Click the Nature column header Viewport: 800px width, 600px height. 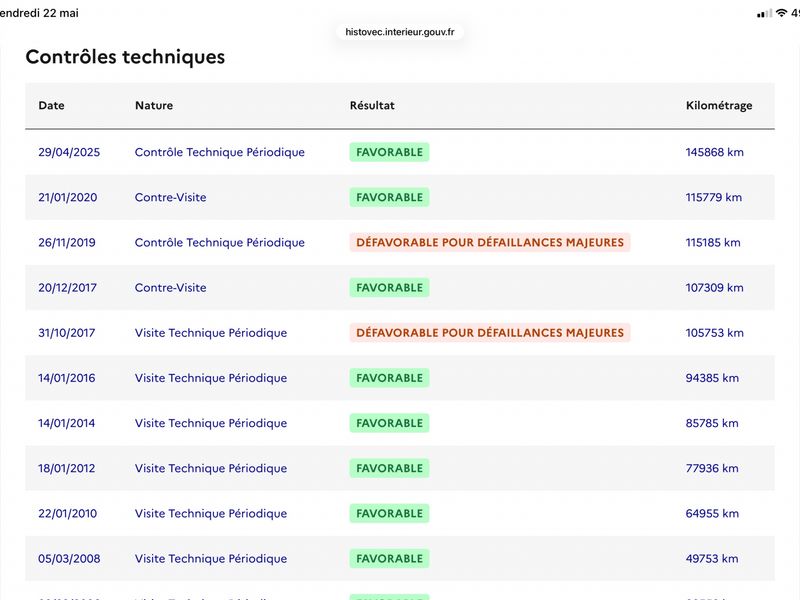point(154,106)
